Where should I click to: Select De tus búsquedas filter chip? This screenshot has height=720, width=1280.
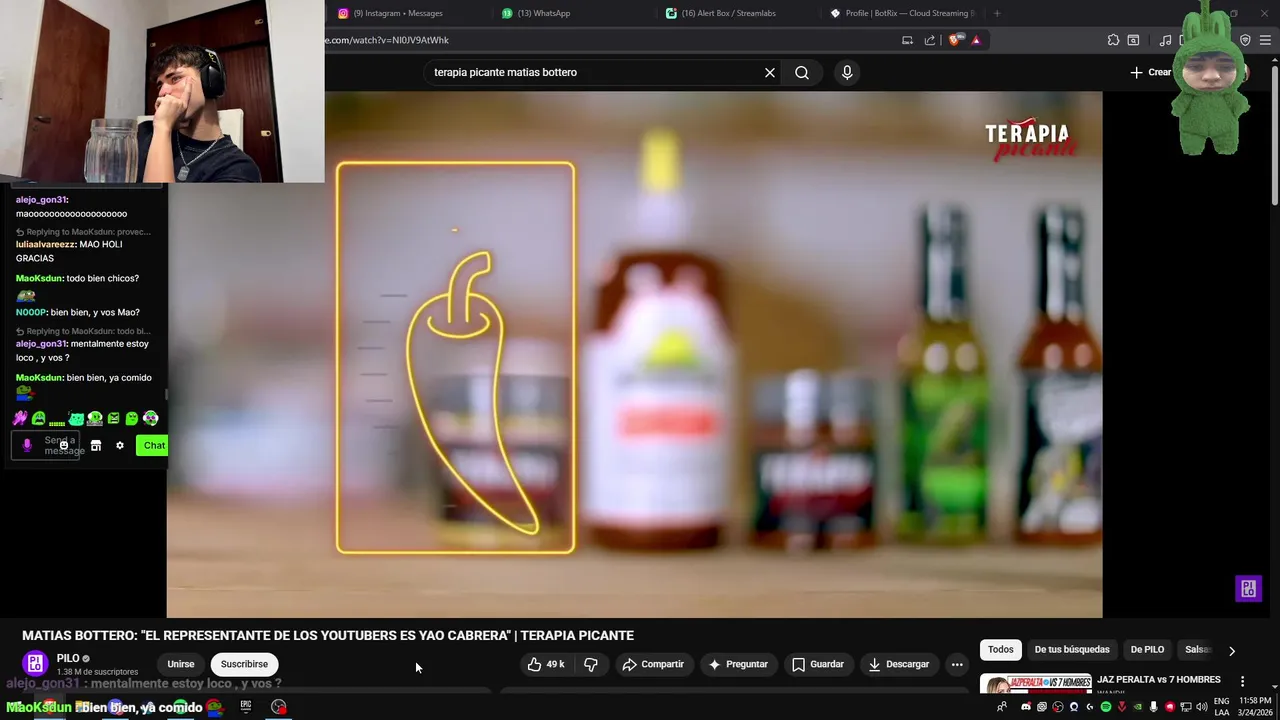tap(1072, 650)
